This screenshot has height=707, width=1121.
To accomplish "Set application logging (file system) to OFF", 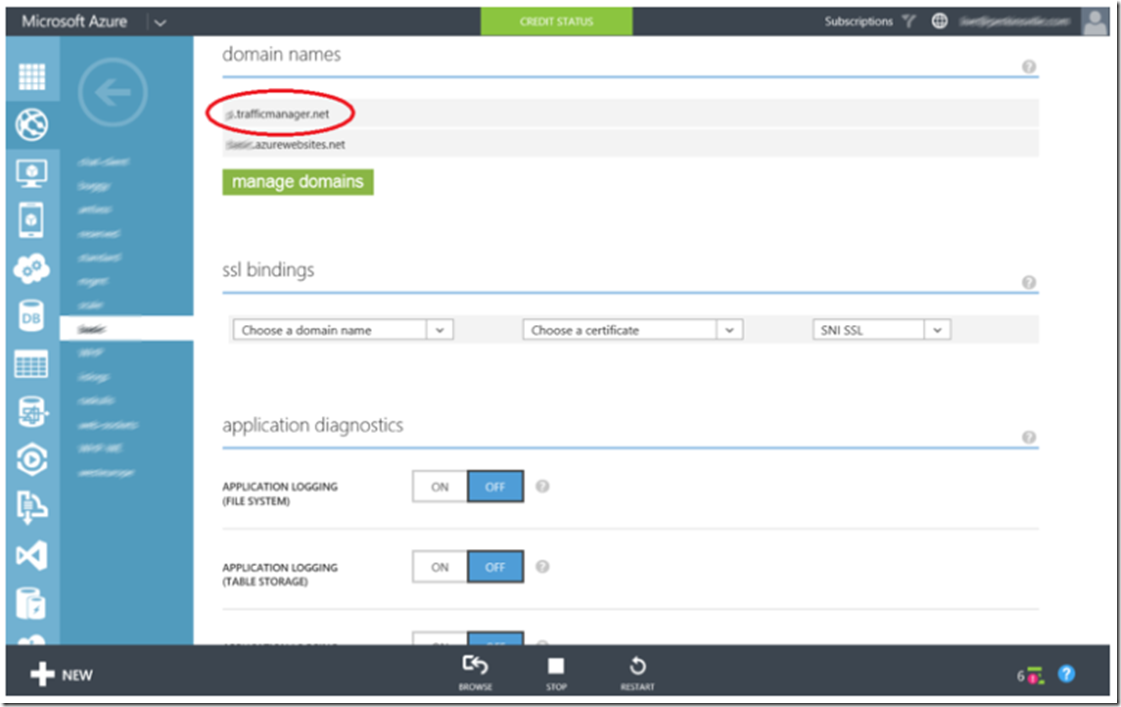I will pos(495,487).
